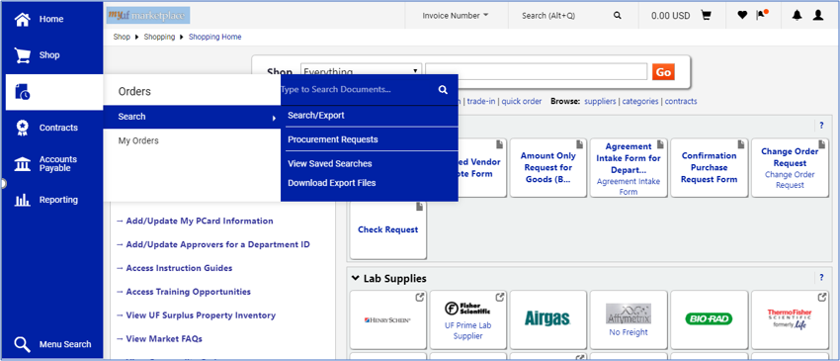Click the shop search text field
840x361 pixels.
coord(536,72)
